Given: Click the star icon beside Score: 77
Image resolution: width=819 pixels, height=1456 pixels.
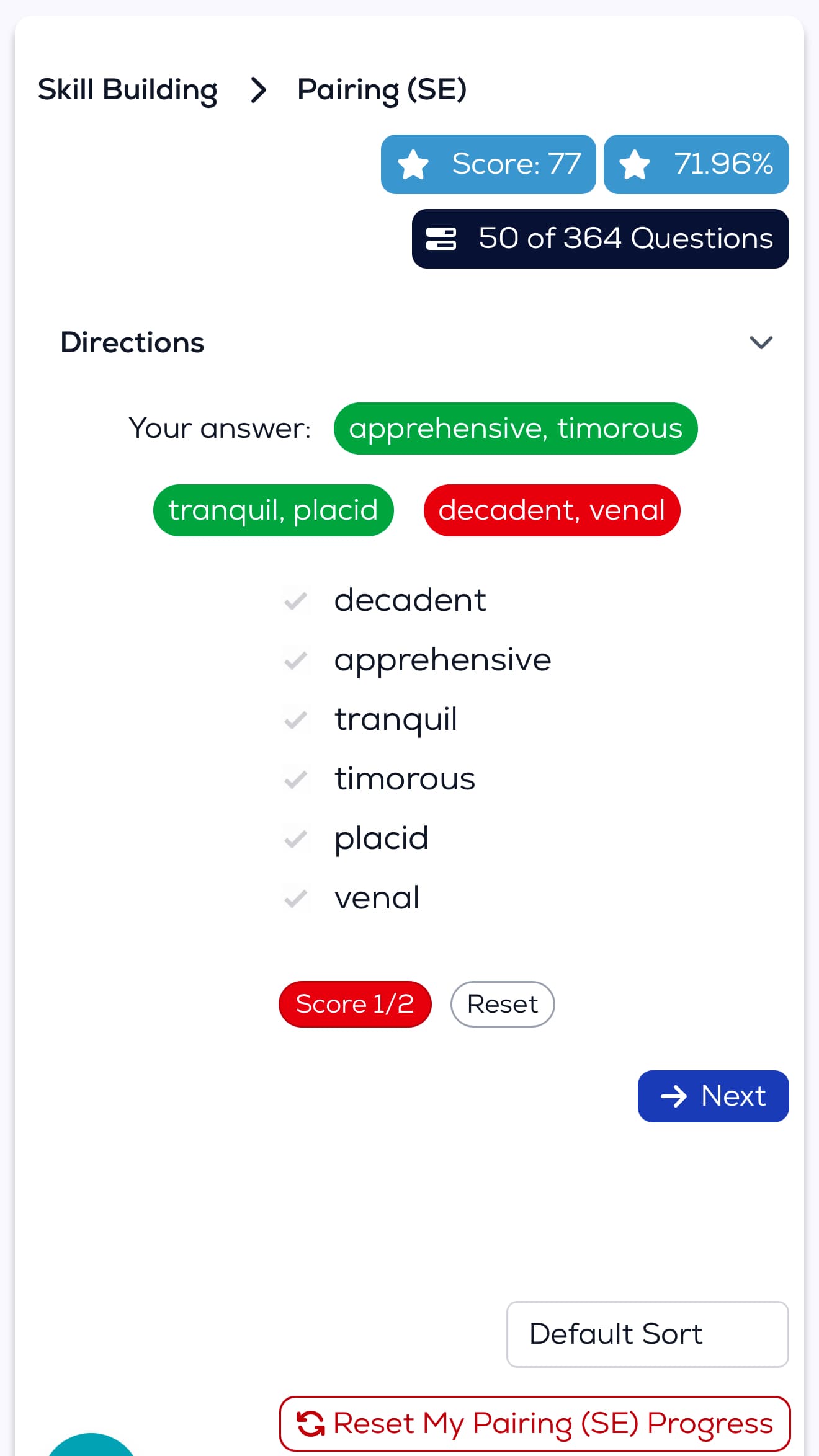Looking at the screenshot, I should tap(413, 165).
